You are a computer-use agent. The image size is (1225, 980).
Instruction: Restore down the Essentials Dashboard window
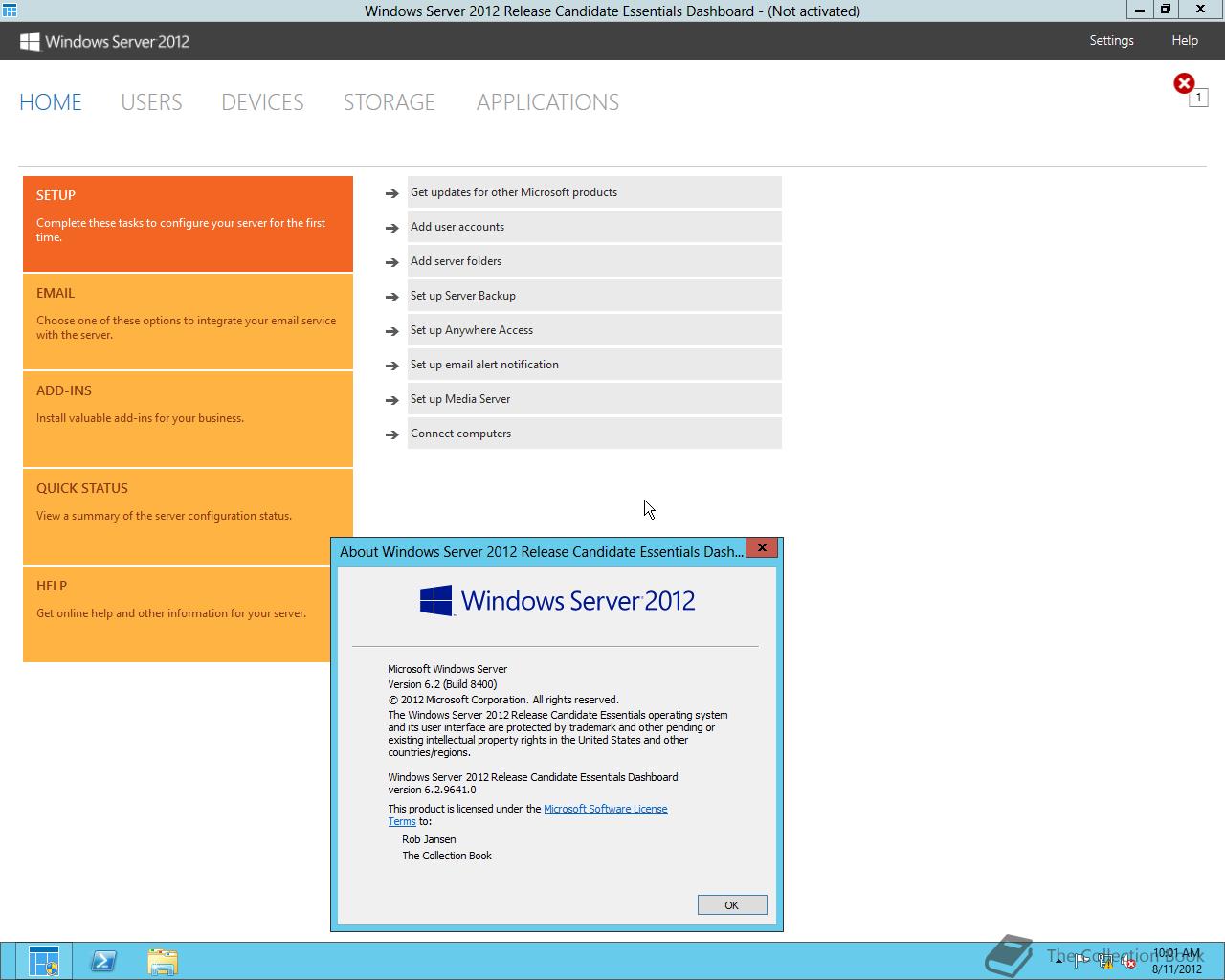click(x=1165, y=10)
